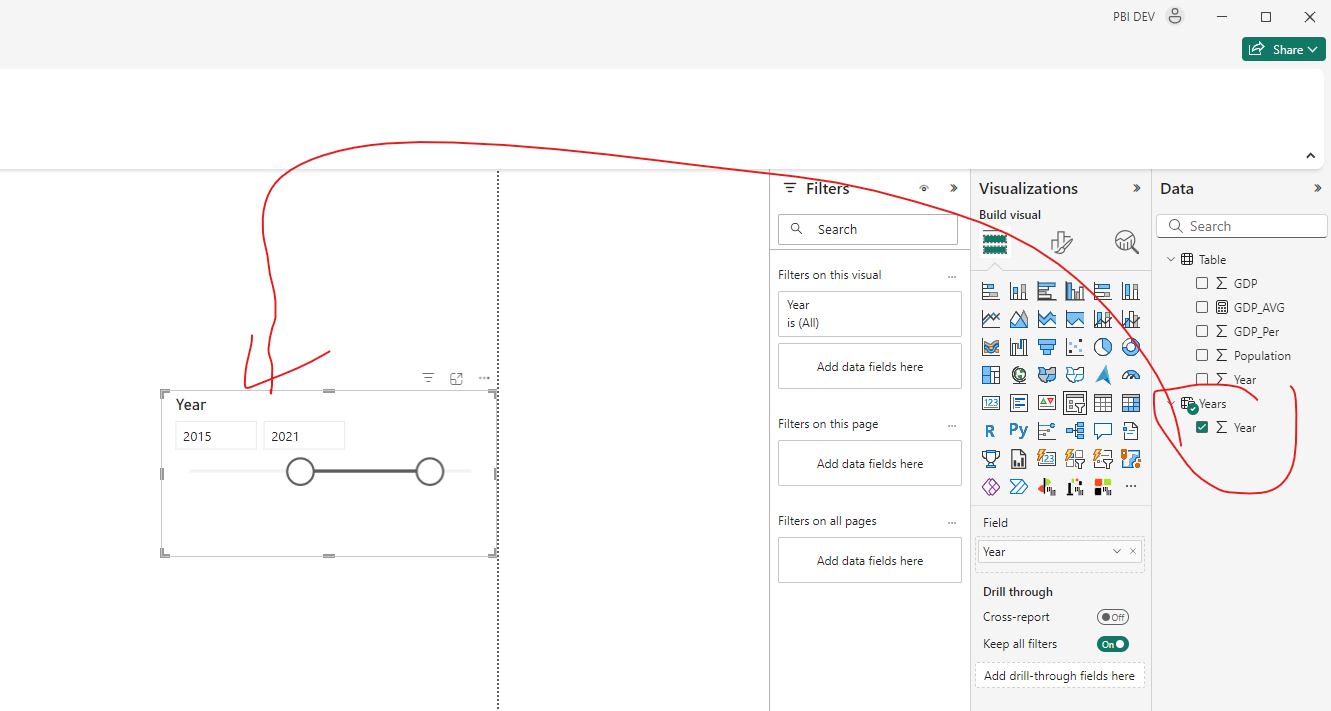Select the clustered bar chart visual

point(1047,291)
